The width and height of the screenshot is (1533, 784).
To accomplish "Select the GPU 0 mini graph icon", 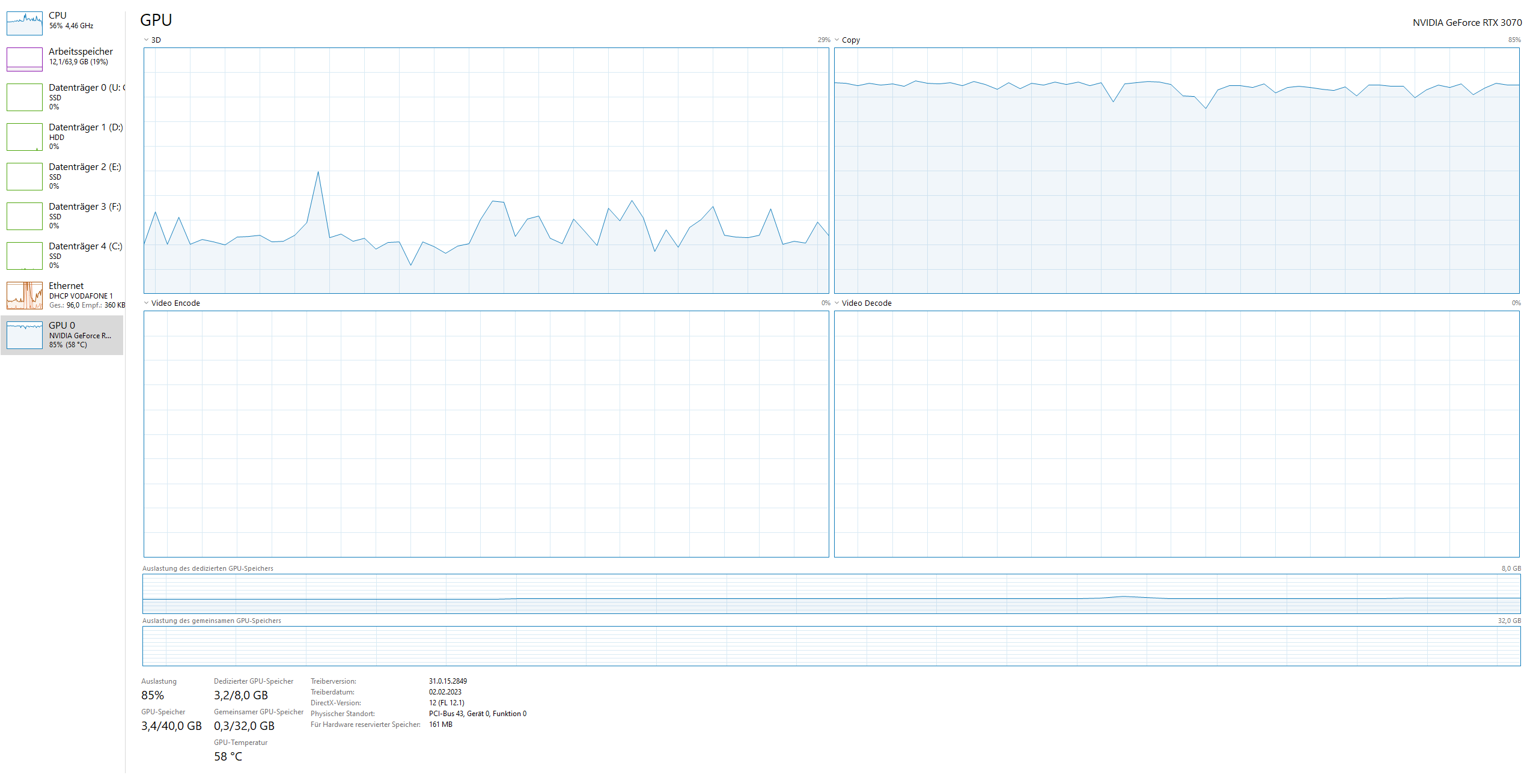I will tap(25, 335).
